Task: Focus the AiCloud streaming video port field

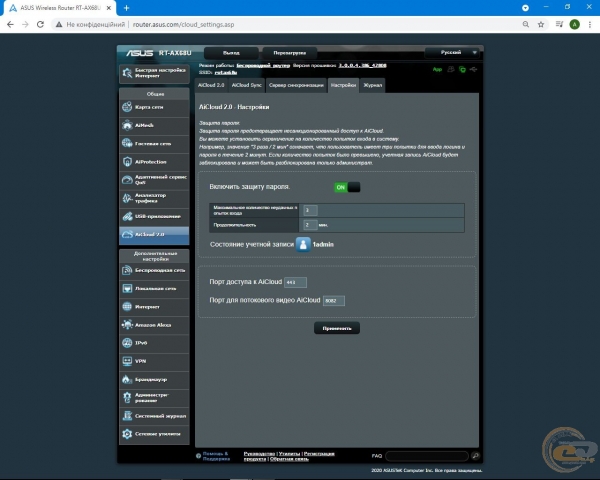Action: (334, 300)
